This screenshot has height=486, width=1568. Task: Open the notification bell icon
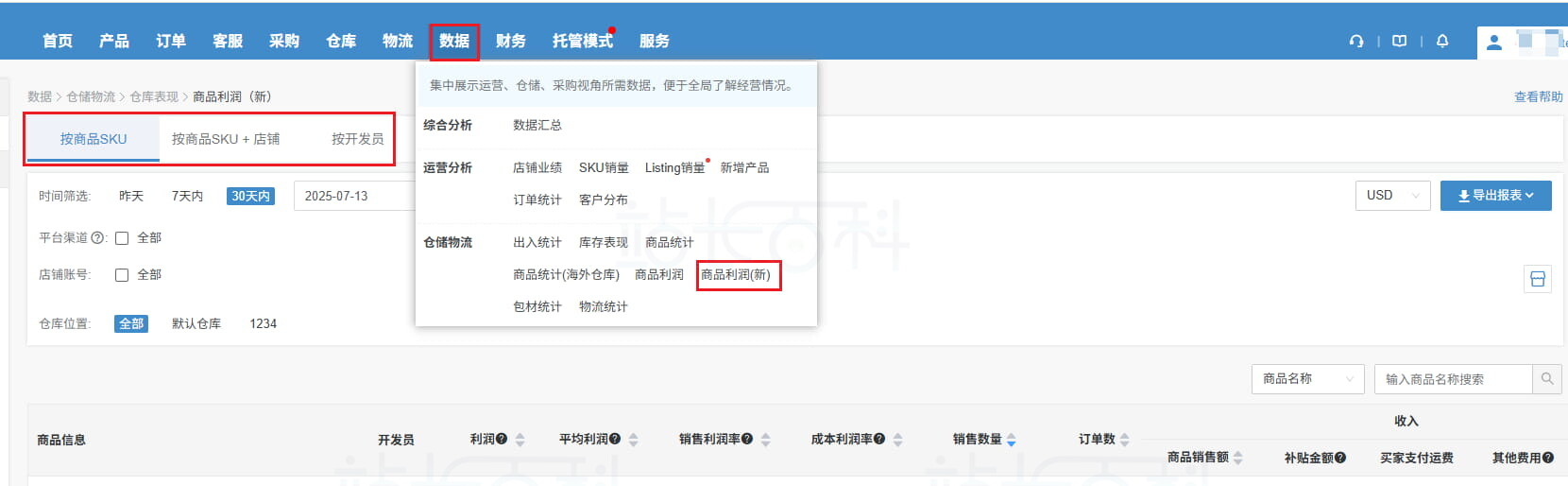(x=1442, y=41)
